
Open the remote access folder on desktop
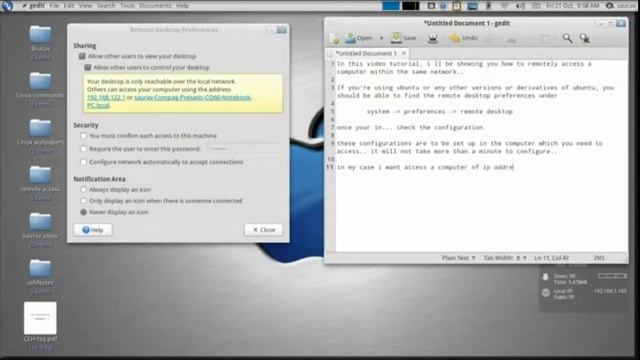(40, 175)
